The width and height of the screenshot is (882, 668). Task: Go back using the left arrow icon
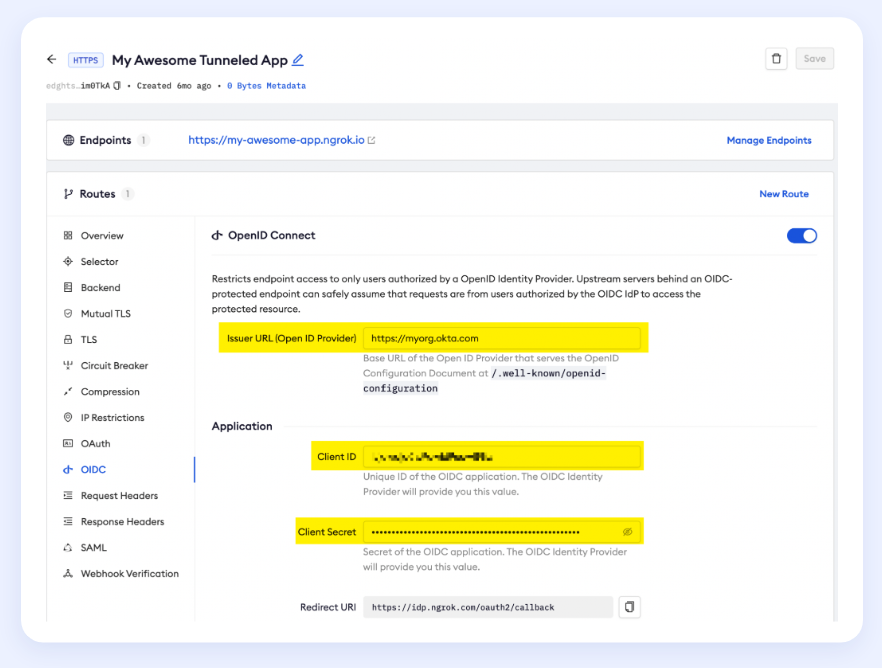(52, 59)
